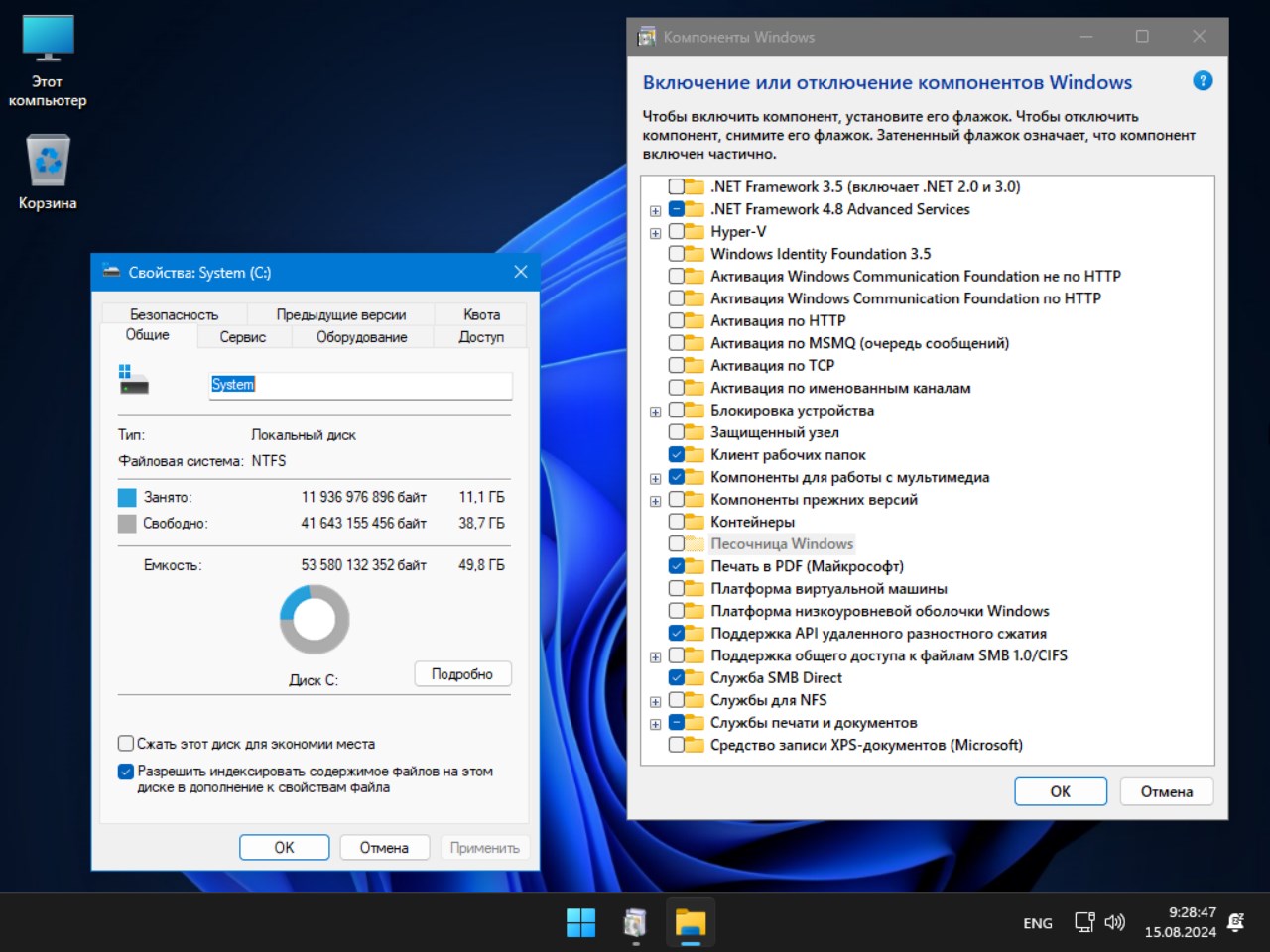Expand Блокировка устройства node
Image resolution: width=1270 pixels, height=952 pixels.
point(655,412)
